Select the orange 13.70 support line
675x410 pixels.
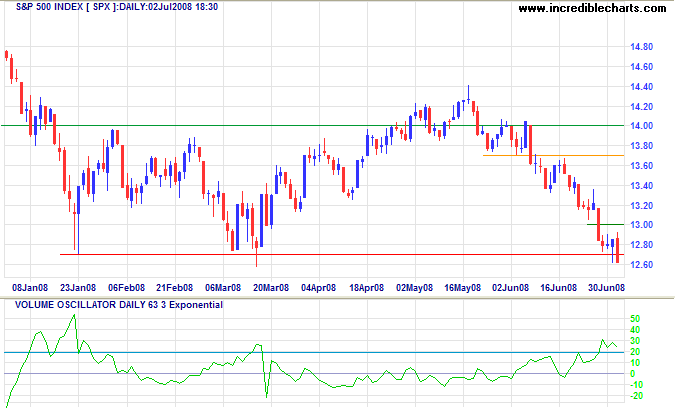click(554, 155)
